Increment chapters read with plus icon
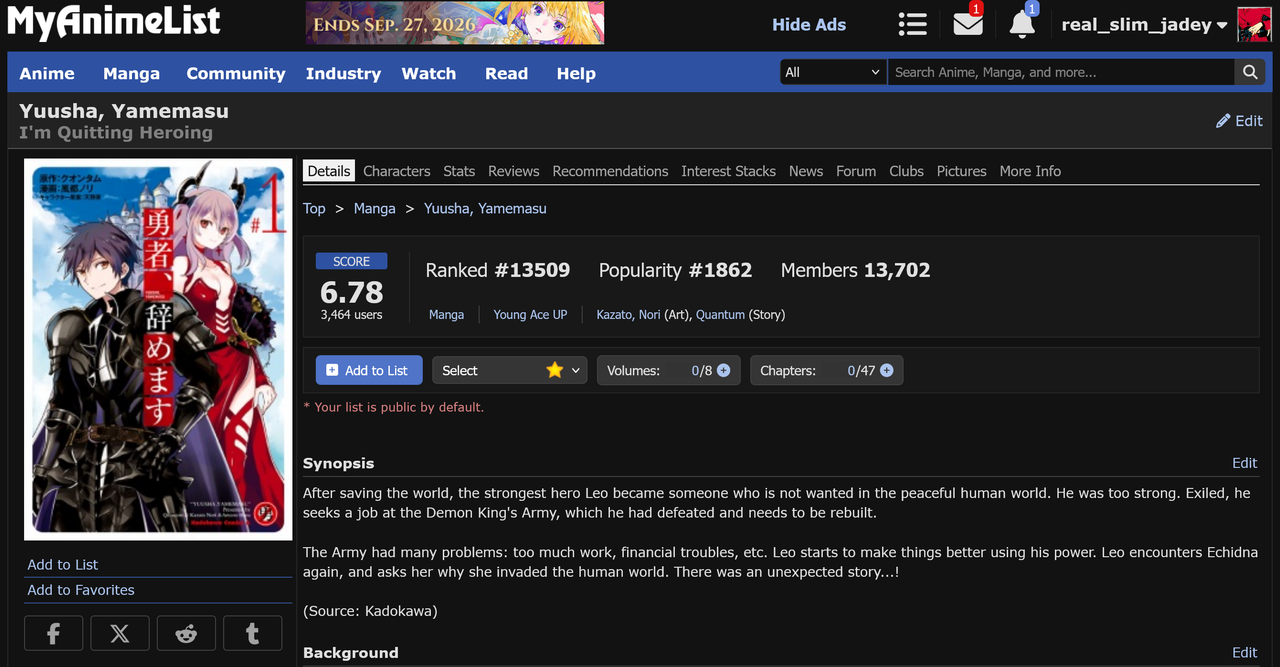Screen dimensions: 1280x667 [x=886, y=370]
